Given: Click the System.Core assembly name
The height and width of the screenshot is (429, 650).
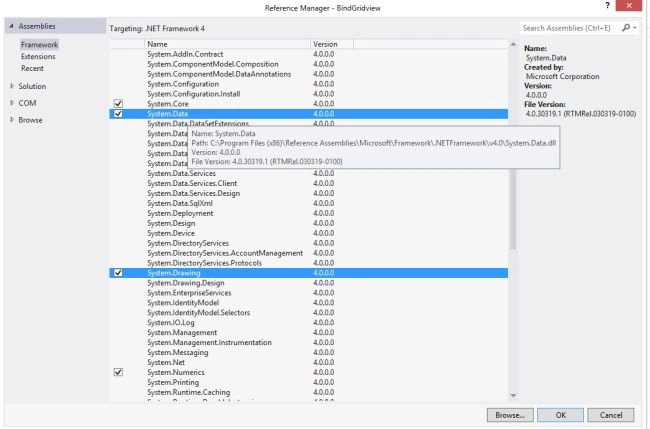Looking at the screenshot, I should [168, 104].
